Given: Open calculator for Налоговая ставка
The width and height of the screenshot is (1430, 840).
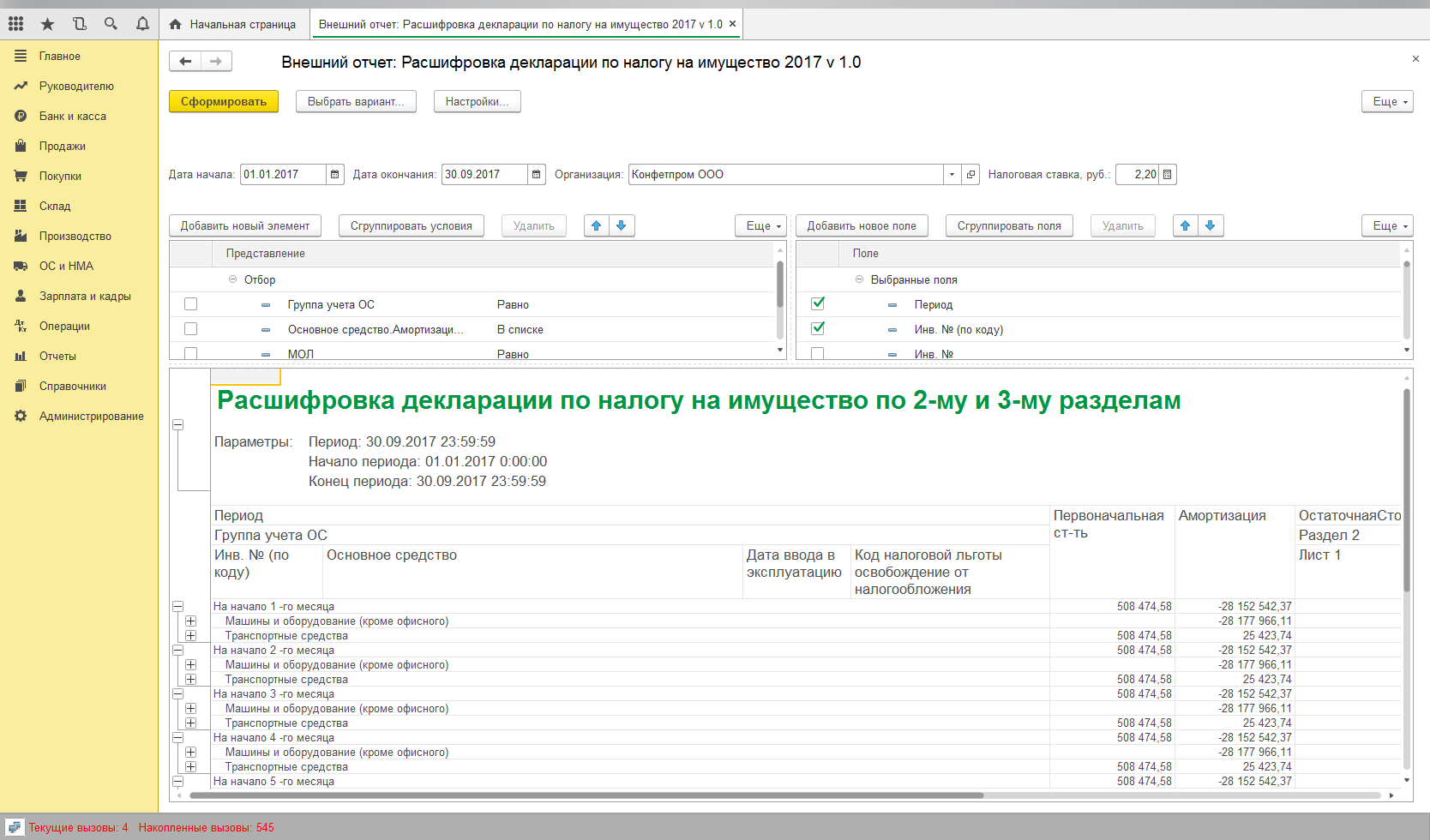Looking at the screenshot, I should click(x=1167, y=174).
